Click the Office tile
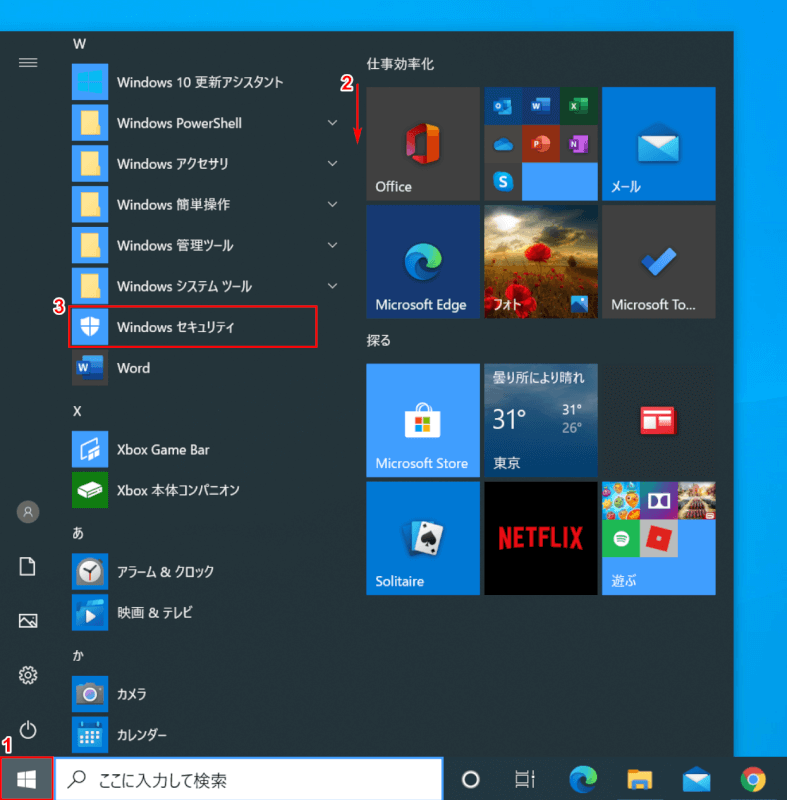Image resolution: width=787 pixels, height=800 pixels. coord(423,144)
